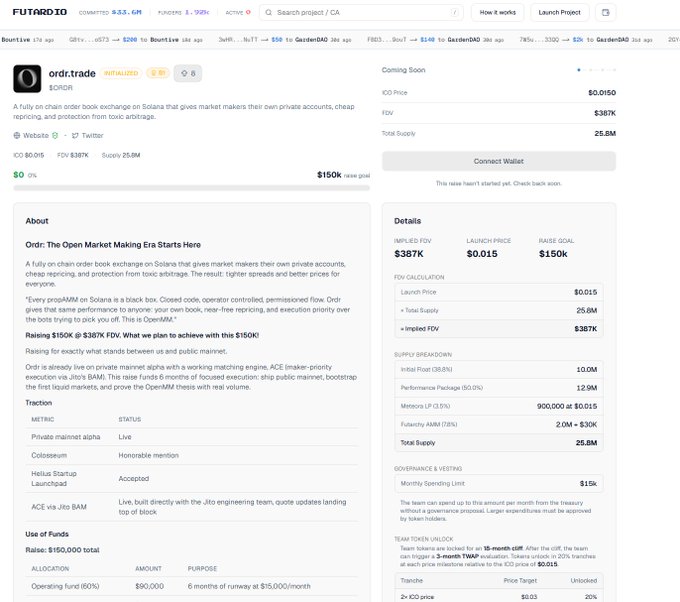Click the ordr.trade project title

72,73
